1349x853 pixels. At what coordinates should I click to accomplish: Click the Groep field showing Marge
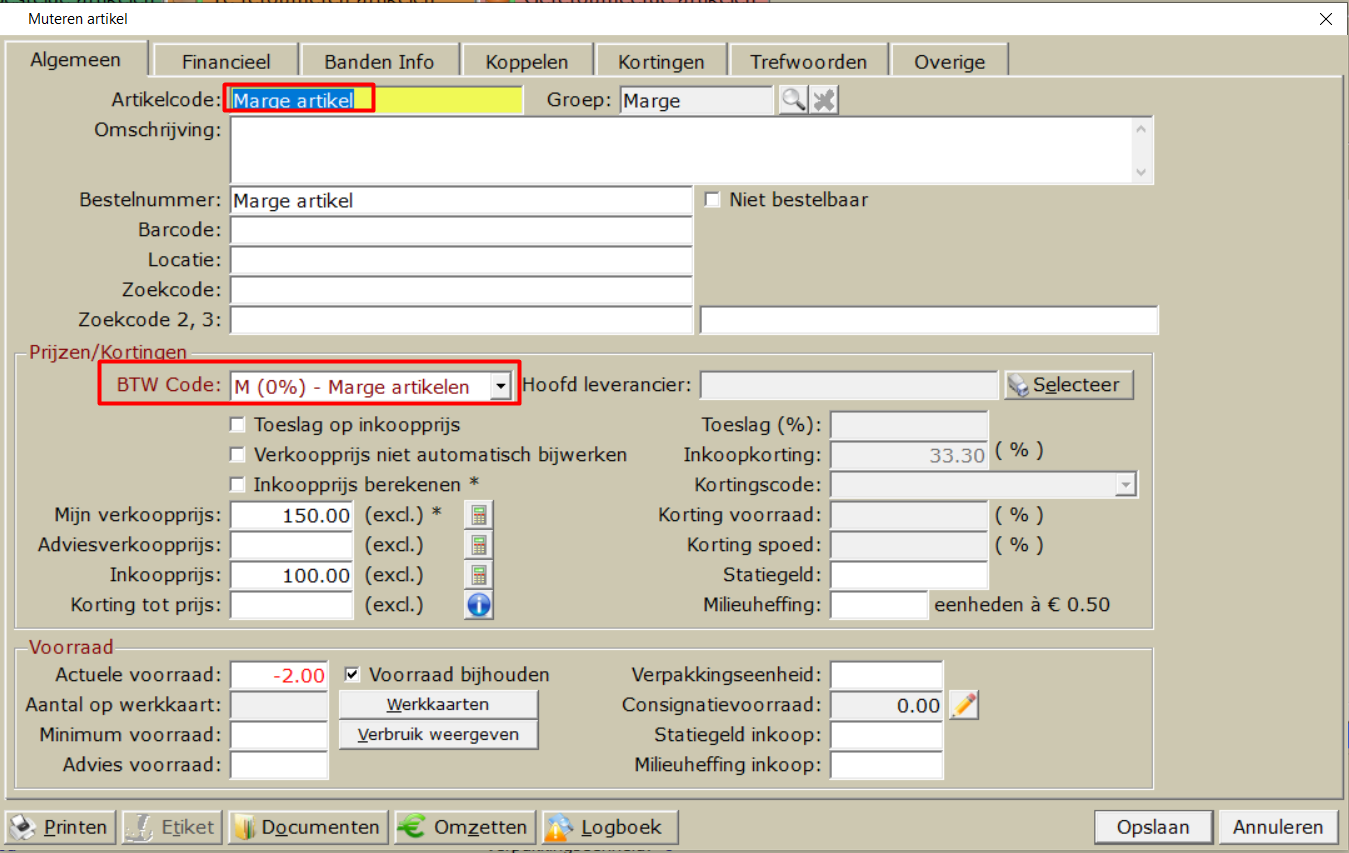pos(696,100)
